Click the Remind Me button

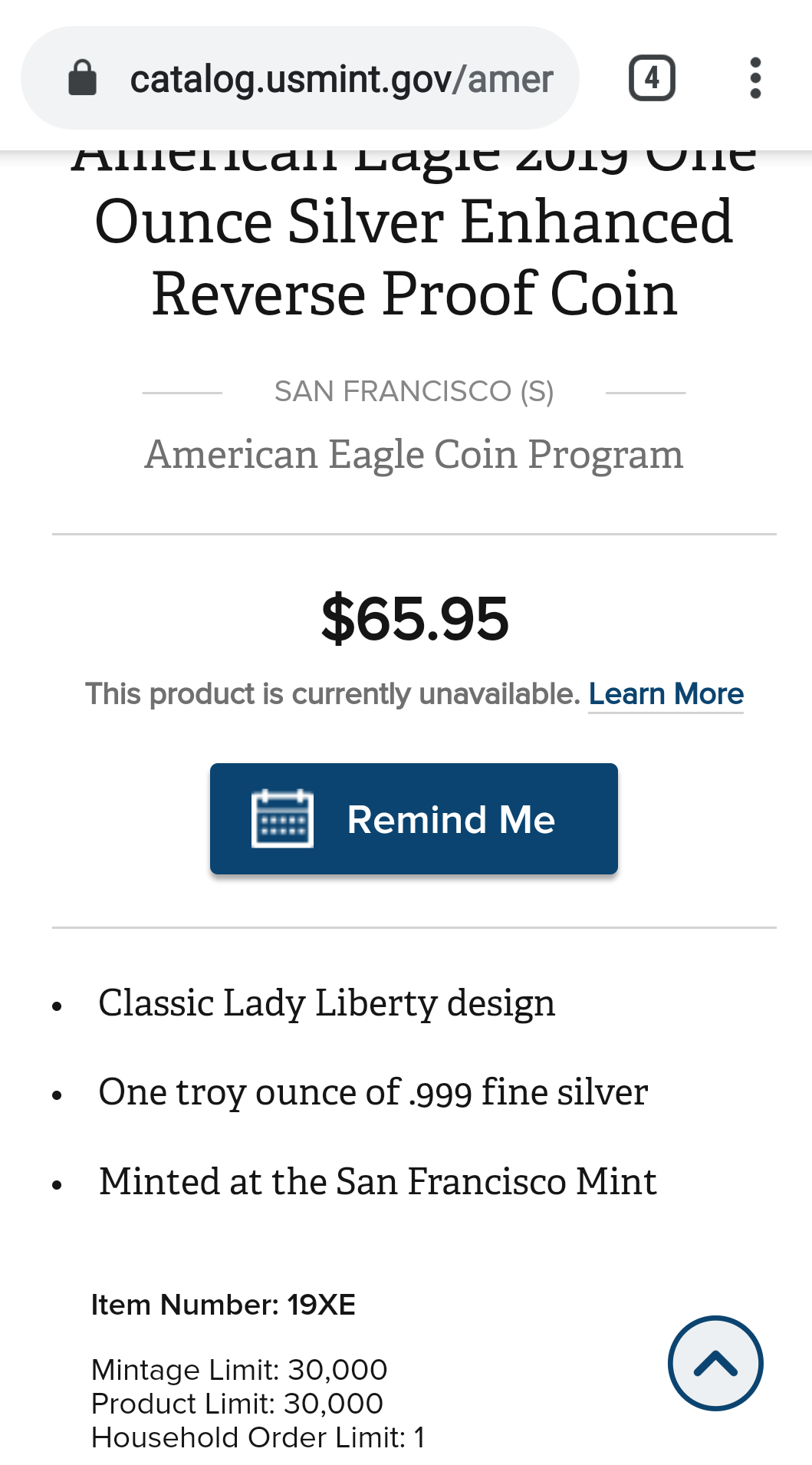(x=414, y=818)
